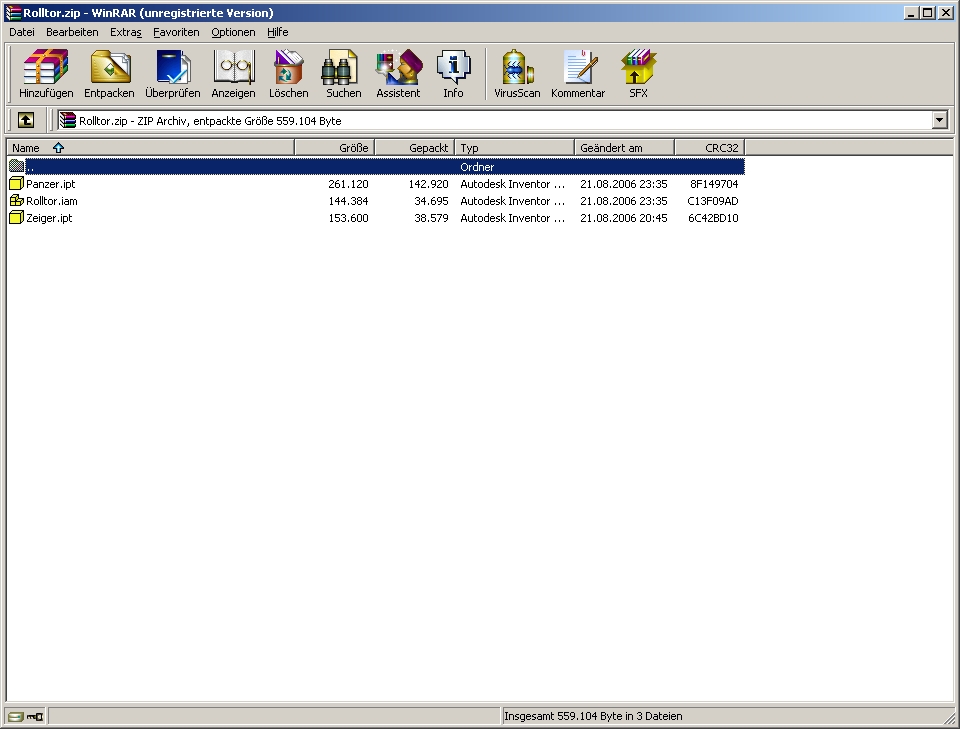Click packed size 38.579
960x729 pixels.
(x=431, y=218)
